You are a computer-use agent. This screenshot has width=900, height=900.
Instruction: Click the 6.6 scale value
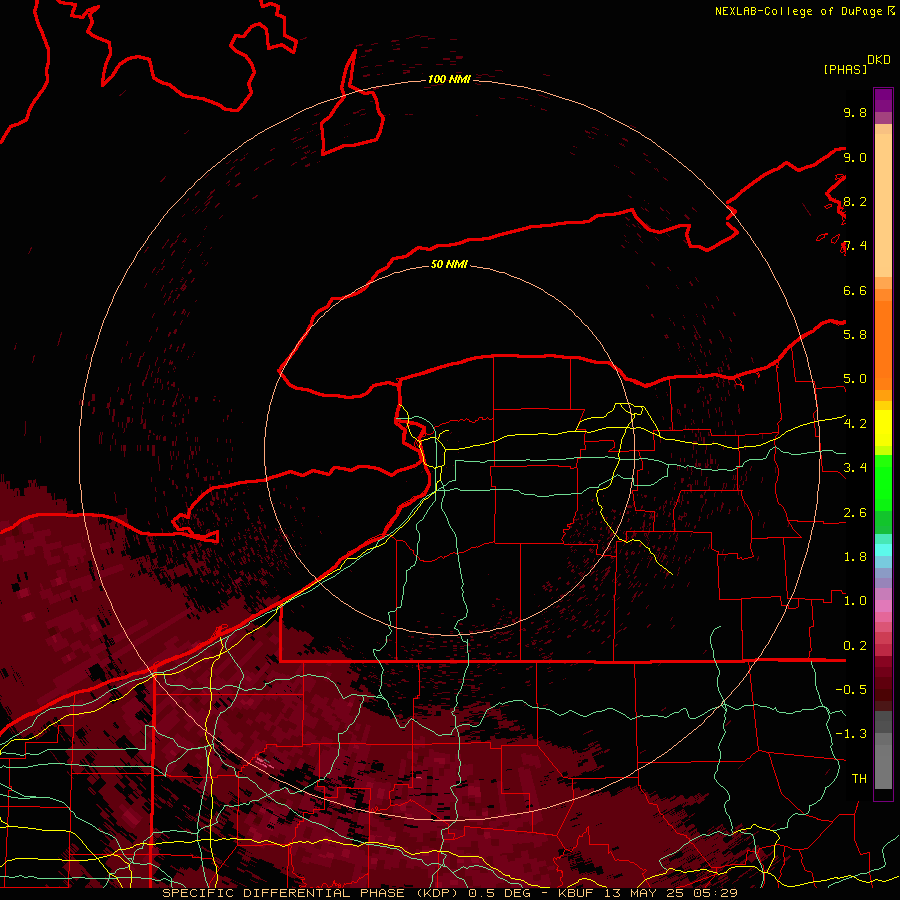pyautogui.click(x=855, y=290)
